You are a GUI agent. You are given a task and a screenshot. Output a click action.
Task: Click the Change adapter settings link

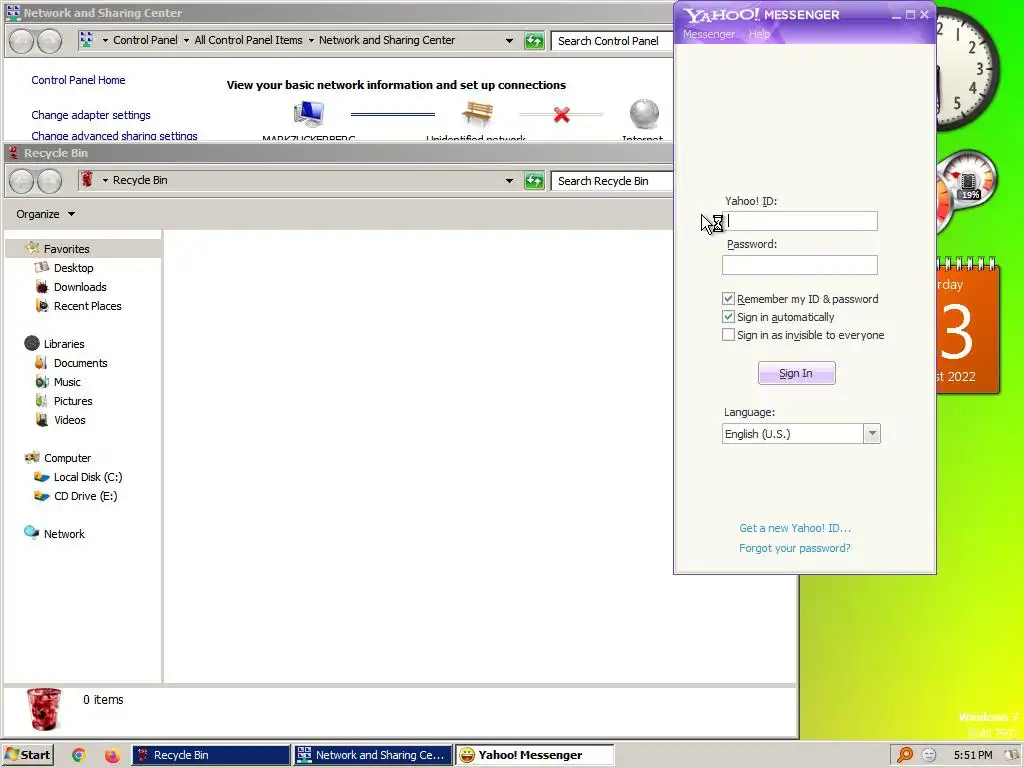coord(91,115)
